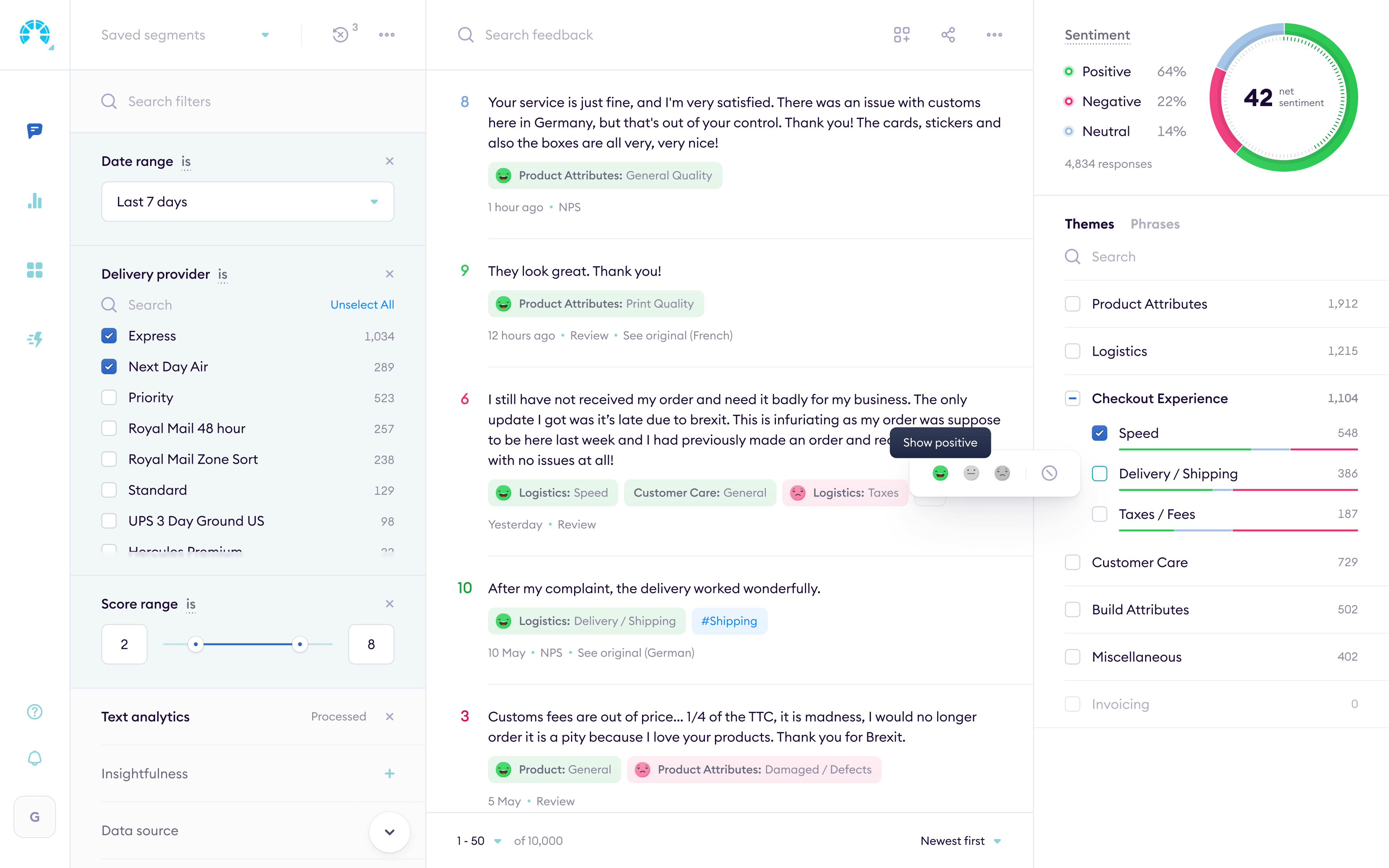The height and width of the screenshot is (868, 1389).
Task: Click the restore history icon with badge 3
Action: (x=341, y=34)
